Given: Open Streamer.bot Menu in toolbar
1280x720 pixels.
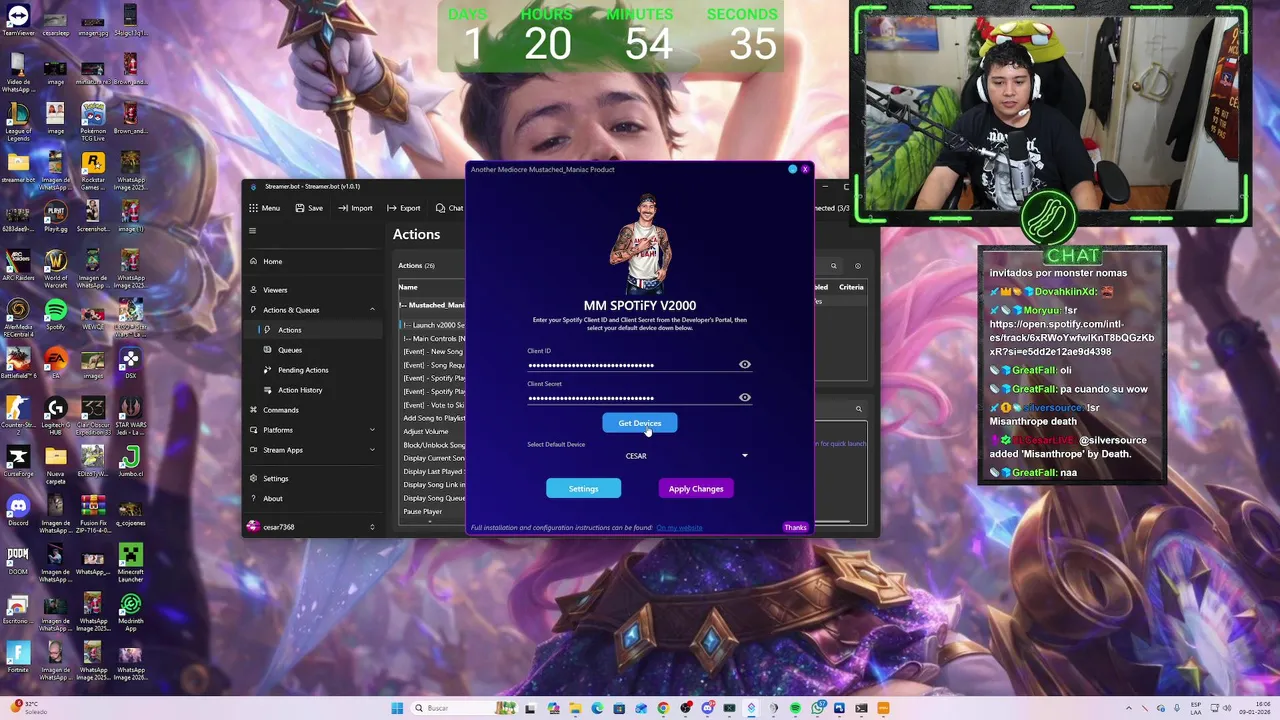Looking at the screenshot, I should point(265,208).
